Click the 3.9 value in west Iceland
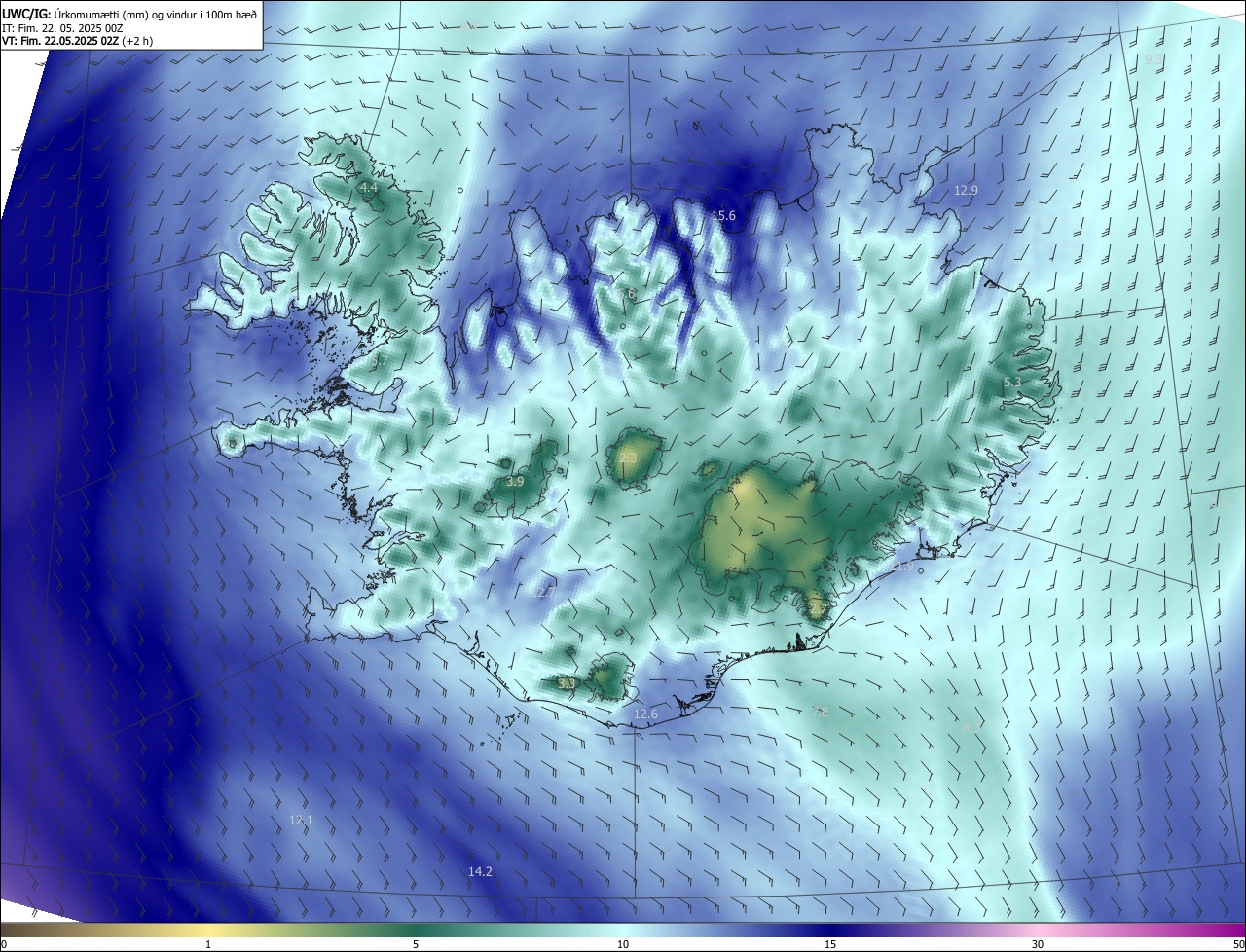 point(515,482)
